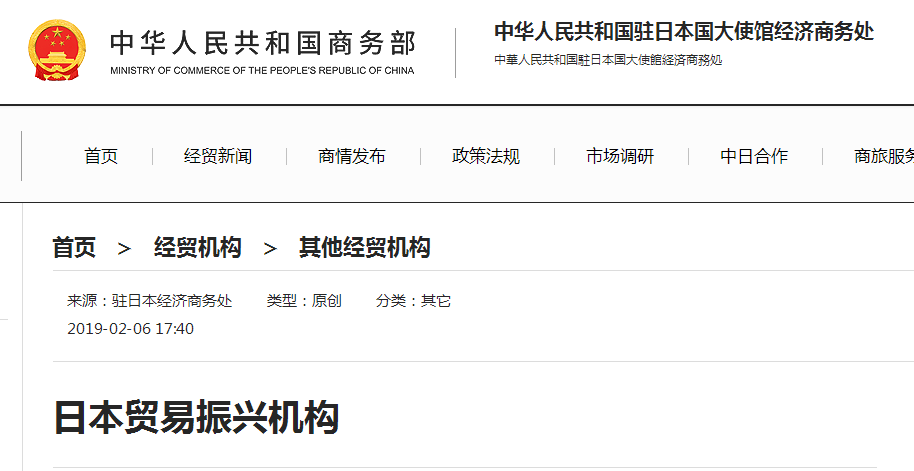Open 商旅服务 navigation item
The image size is (914, 471).
884,156
